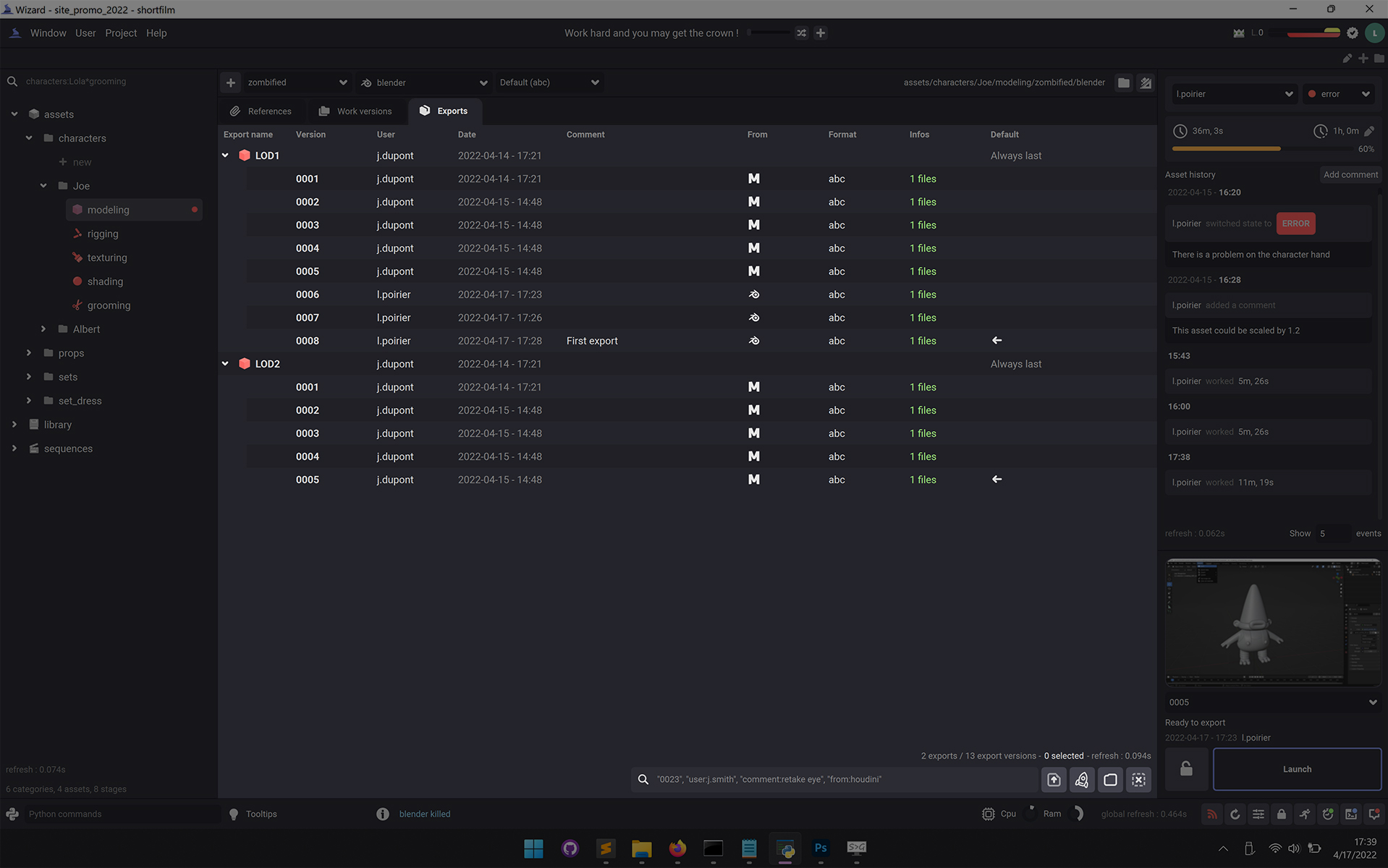Click the deselect-all dashed X icon
Viewport: 1388px width, 868px height.
pyautogui.click(x=1138, y=779)
